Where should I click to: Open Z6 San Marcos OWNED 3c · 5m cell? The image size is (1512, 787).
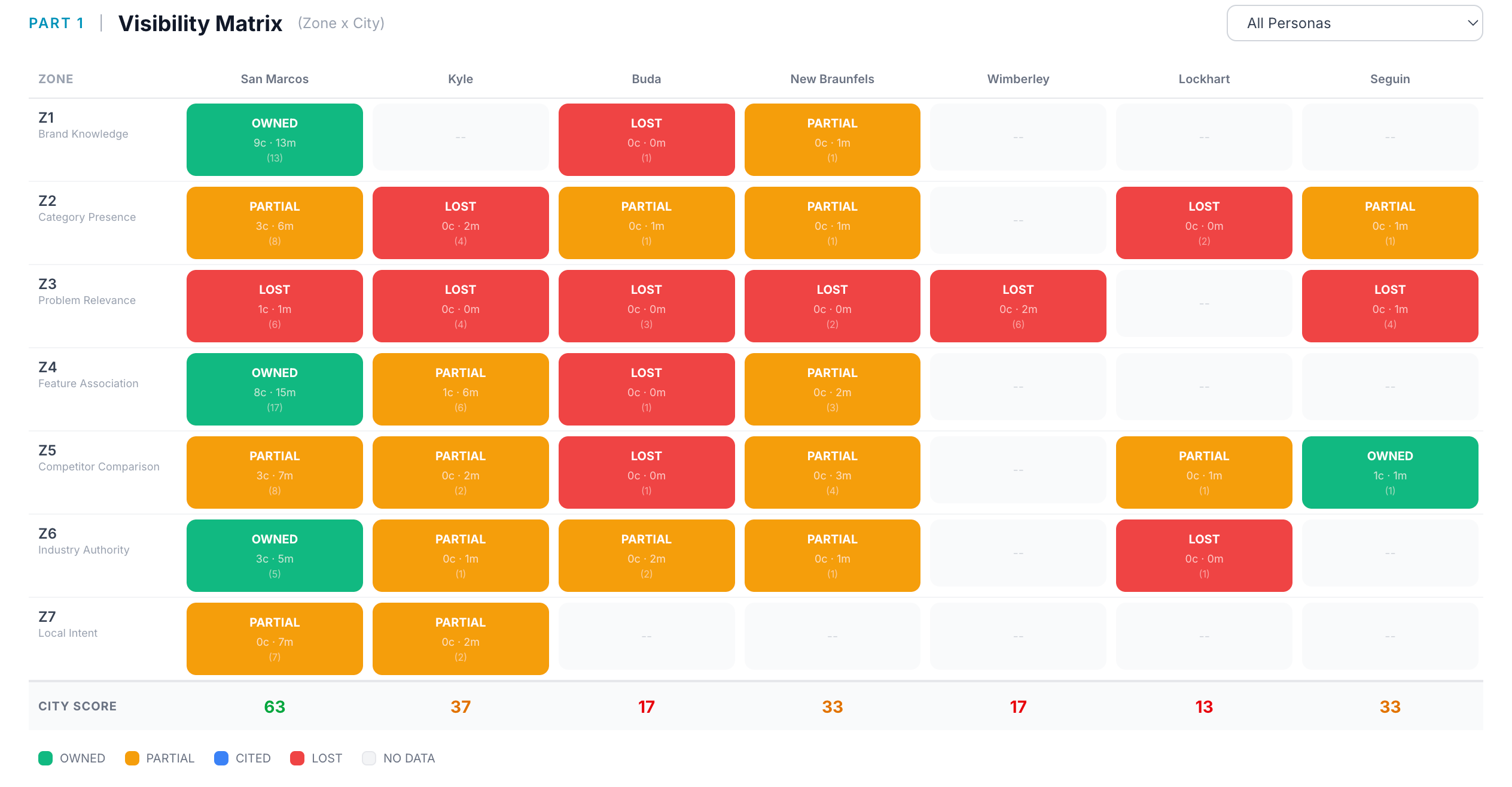pyautogui.click(x=275, y=555)
